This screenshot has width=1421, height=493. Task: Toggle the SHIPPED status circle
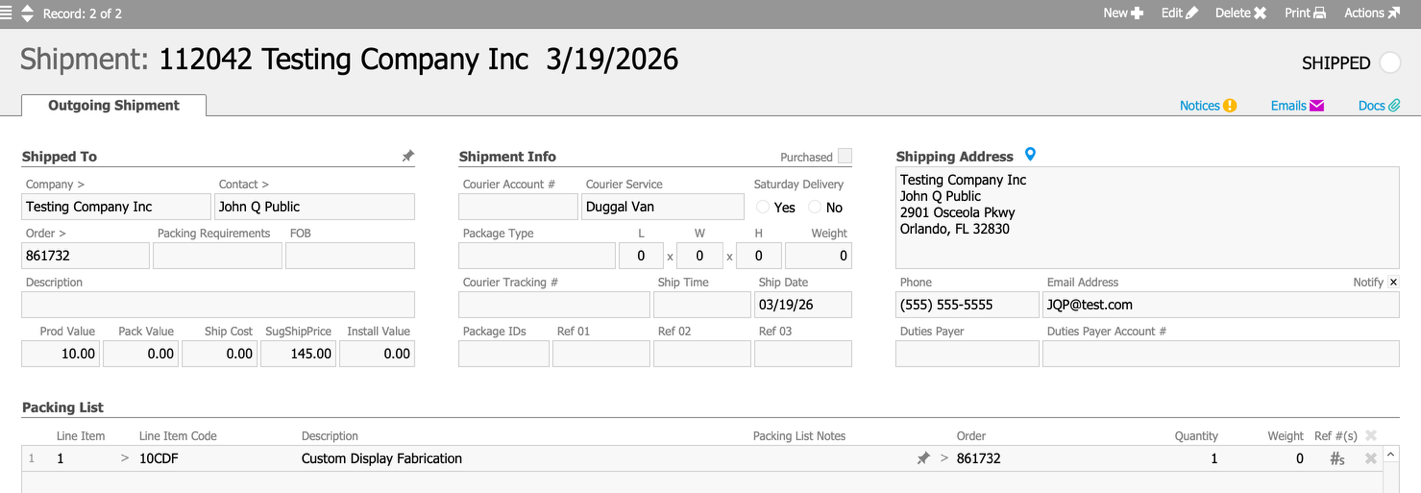[1390, 63]
